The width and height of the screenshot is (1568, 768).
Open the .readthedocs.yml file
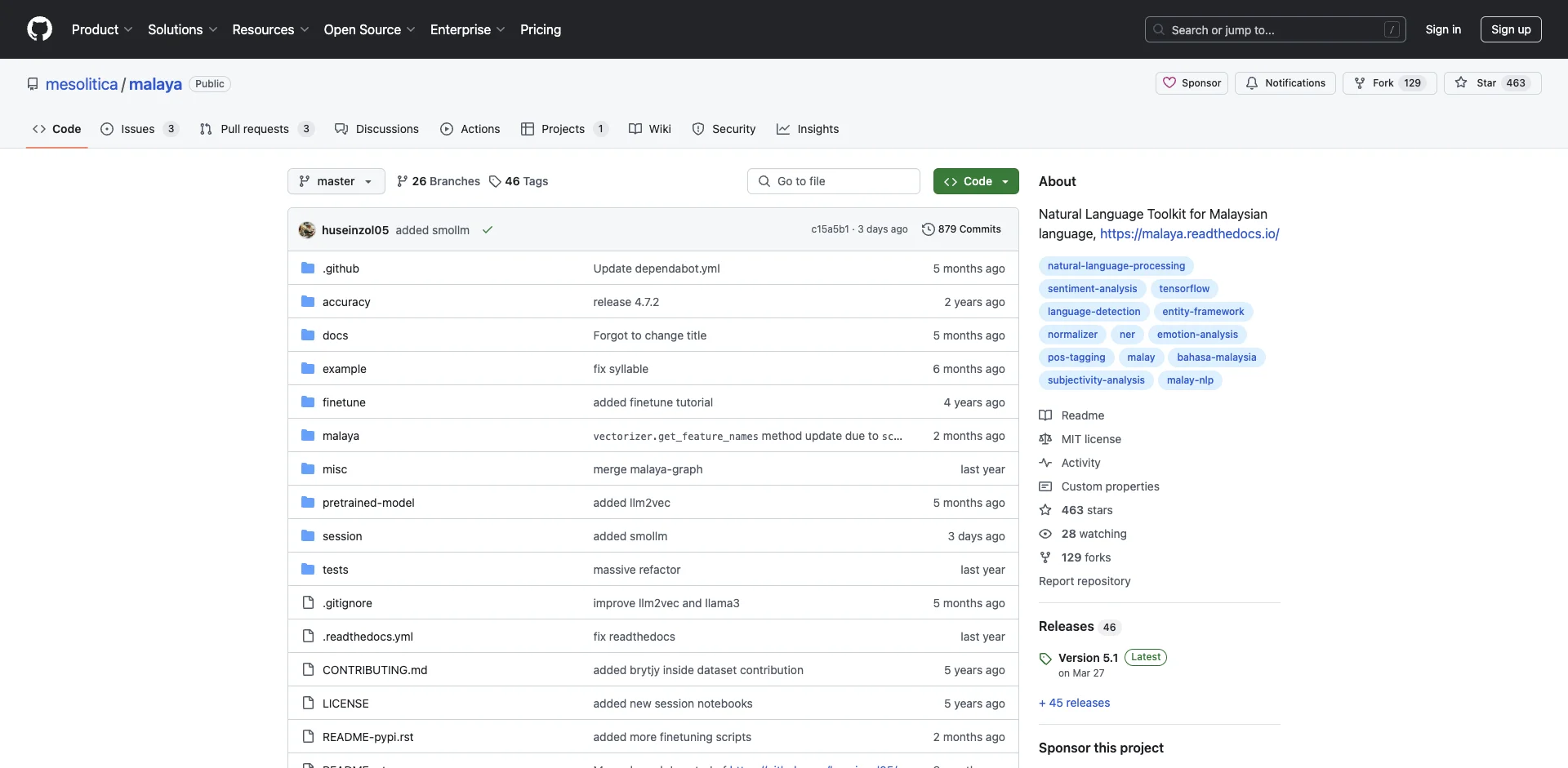(367, 637)
